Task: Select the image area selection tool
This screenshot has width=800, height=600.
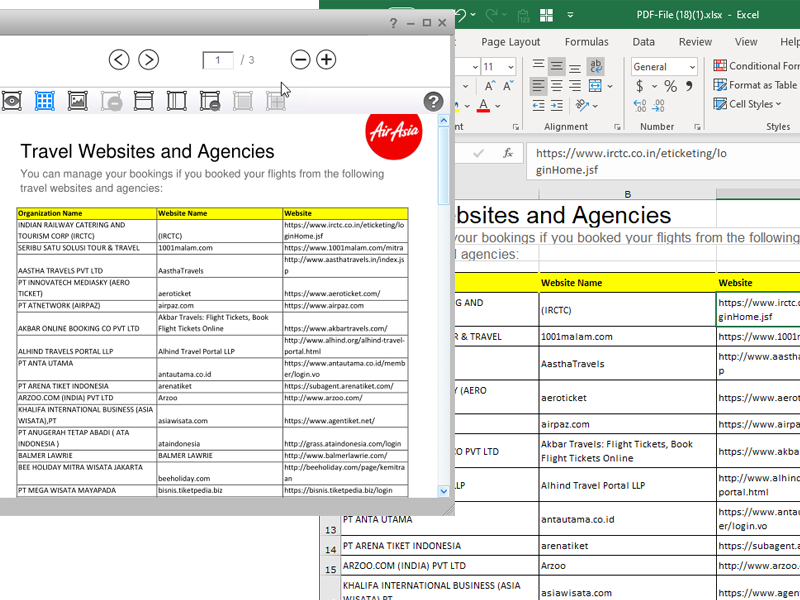Action: [x=78, y=101]
